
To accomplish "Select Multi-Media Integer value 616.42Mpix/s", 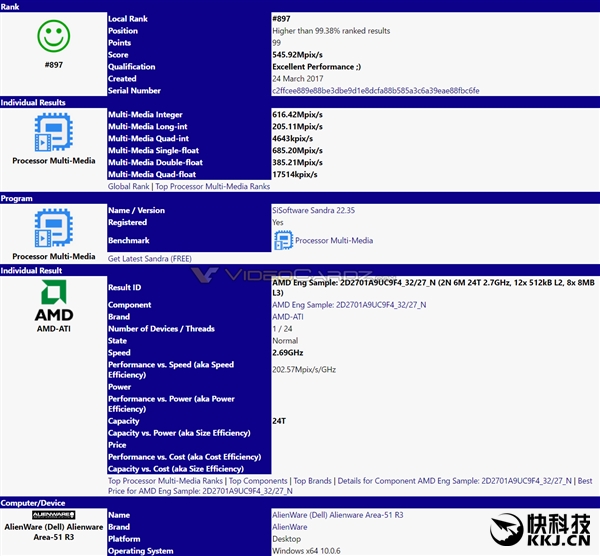I will (x=297, y=115).
